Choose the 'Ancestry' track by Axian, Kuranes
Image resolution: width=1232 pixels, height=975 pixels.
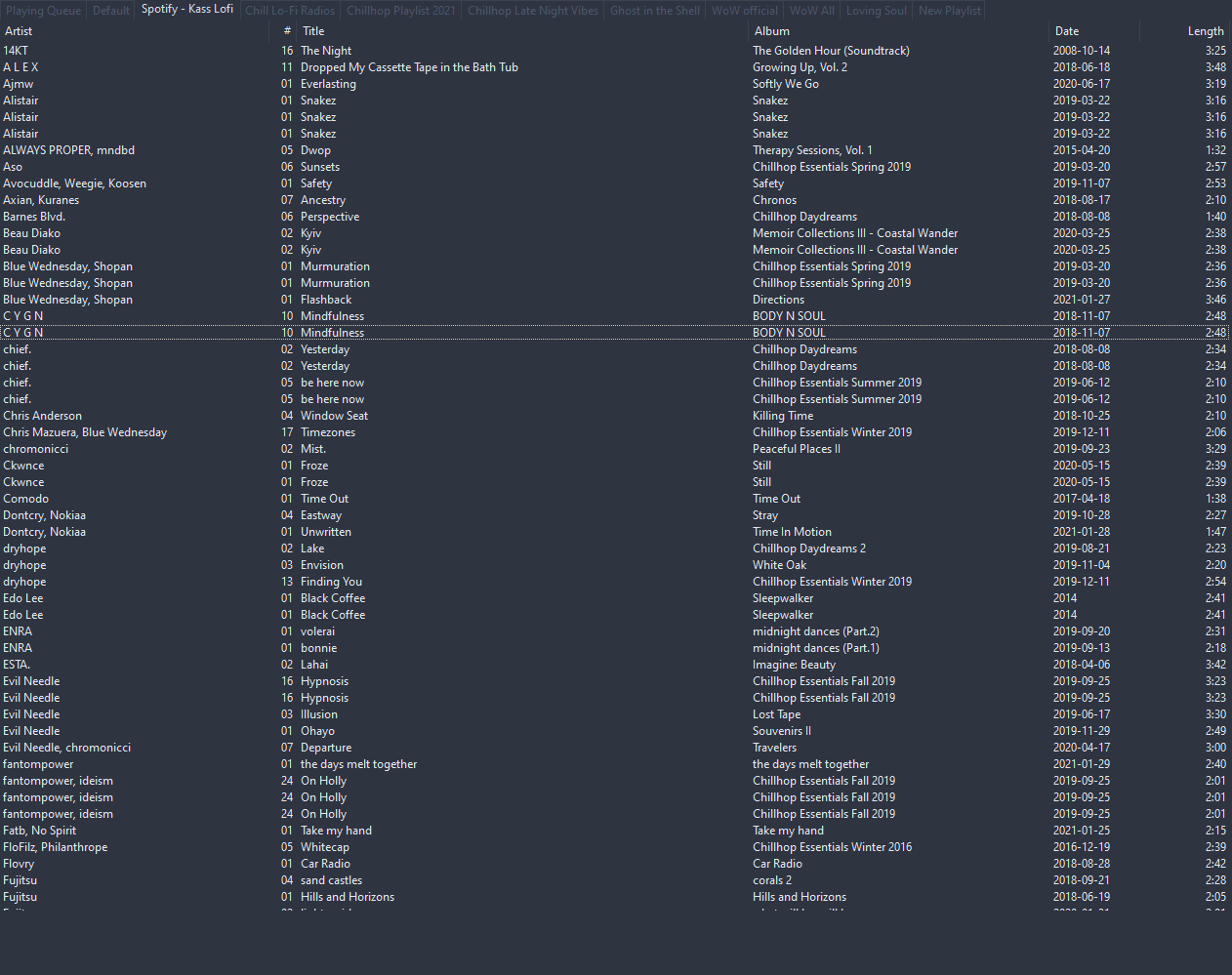323,200
